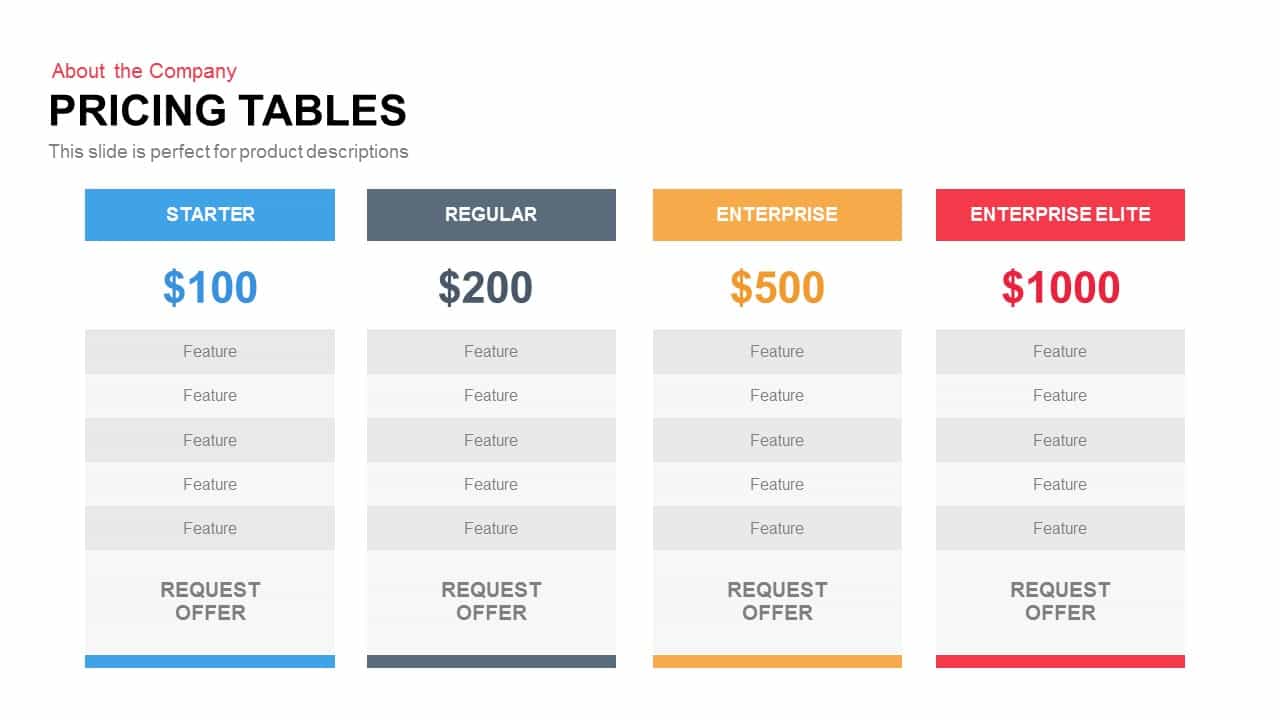The height and width of the screenshot is (720, 1280).
Task: Select the red $1000 price
Action: pyautogui.click(x=1060, y=288)
